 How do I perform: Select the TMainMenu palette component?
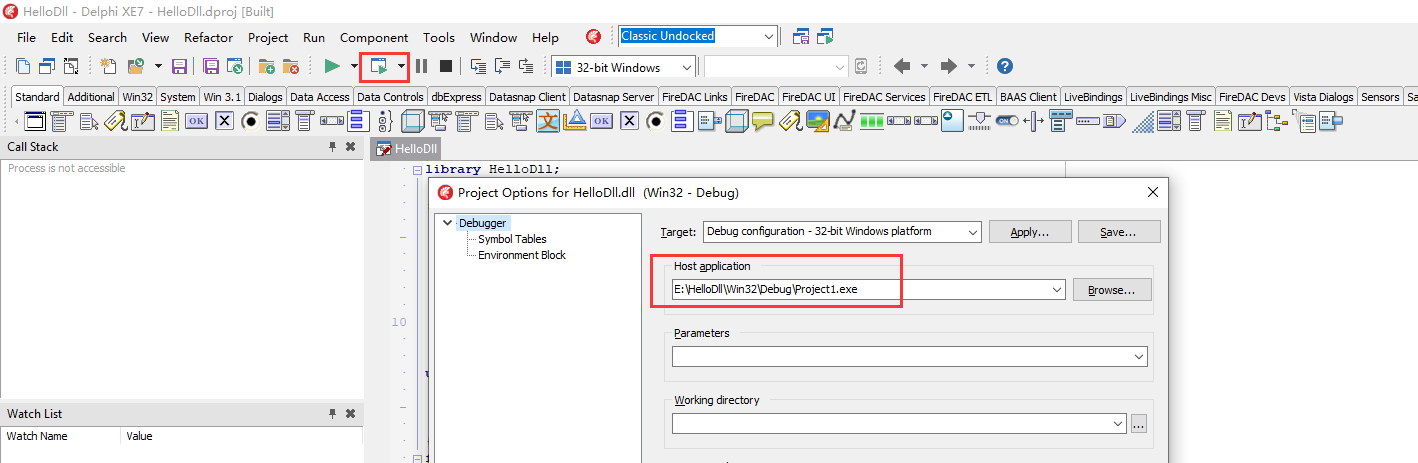coord(62,121)
